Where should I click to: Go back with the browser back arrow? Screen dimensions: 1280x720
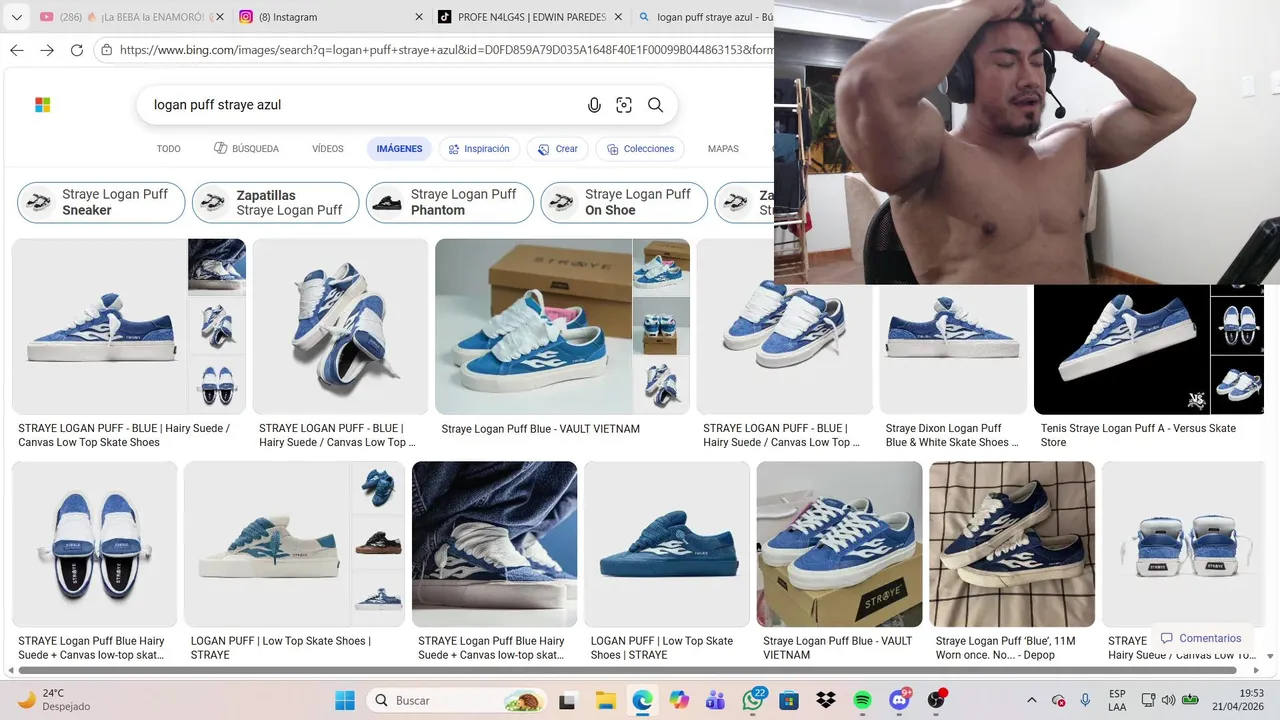[x=16, y=50]
